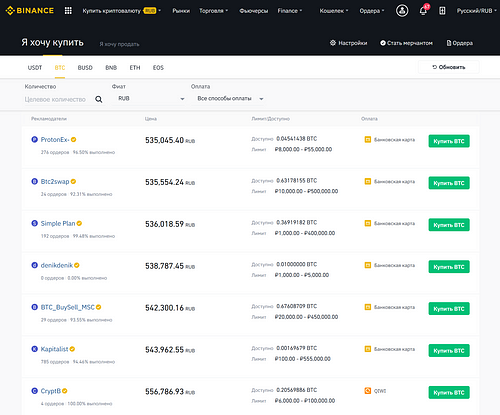Image resolution: width=500 pixels, height=415 pixels.
Task: Open ProtonEx advertiser profile link
Action: 55,140
